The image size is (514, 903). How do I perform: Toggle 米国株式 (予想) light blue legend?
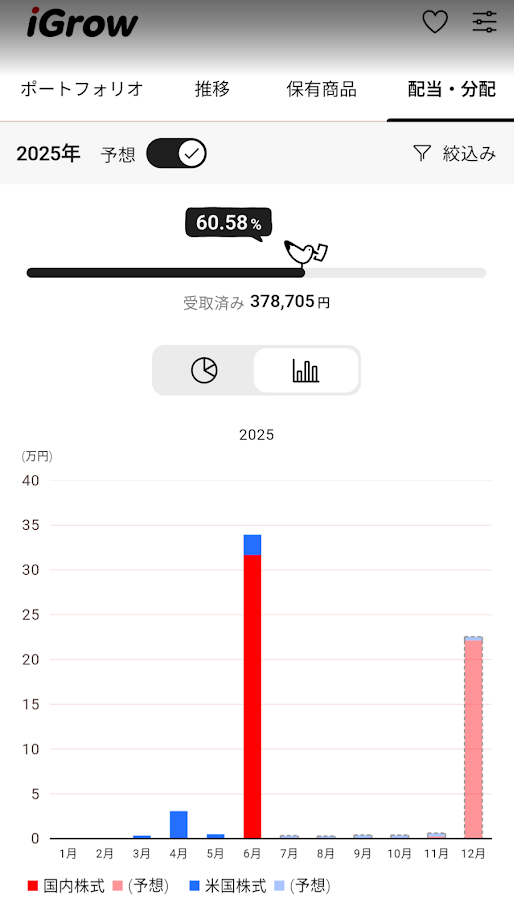(x=303, y=885)
